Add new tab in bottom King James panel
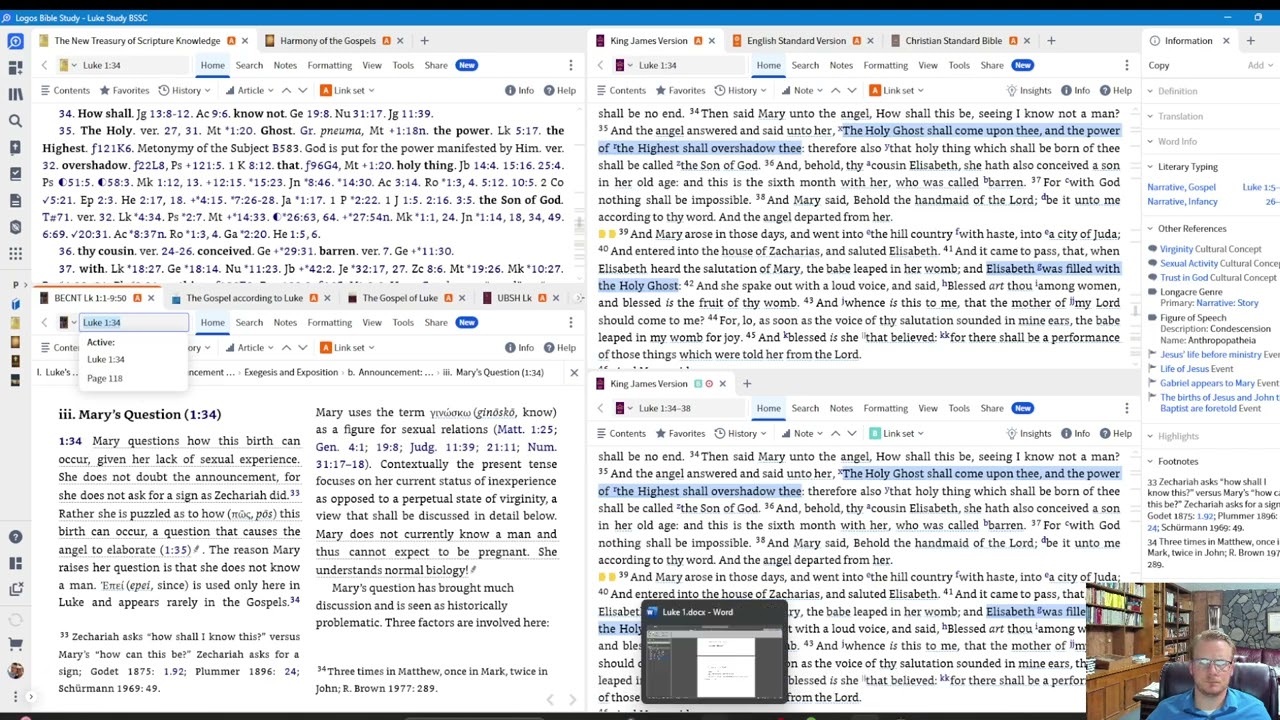The image size is (1280, 720). tap(746, 383)
